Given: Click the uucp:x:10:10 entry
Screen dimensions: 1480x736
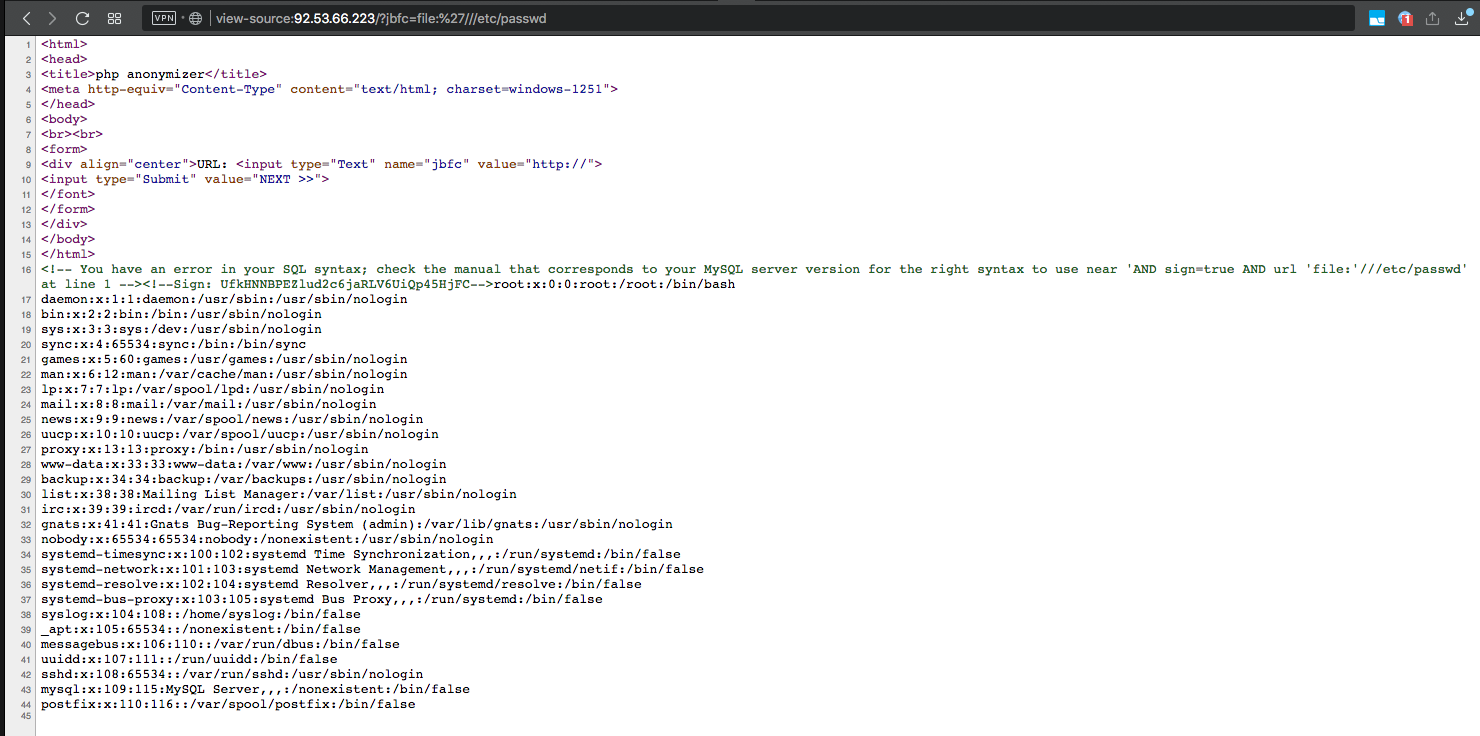Looking at the screenshot, I should point(240,434).
